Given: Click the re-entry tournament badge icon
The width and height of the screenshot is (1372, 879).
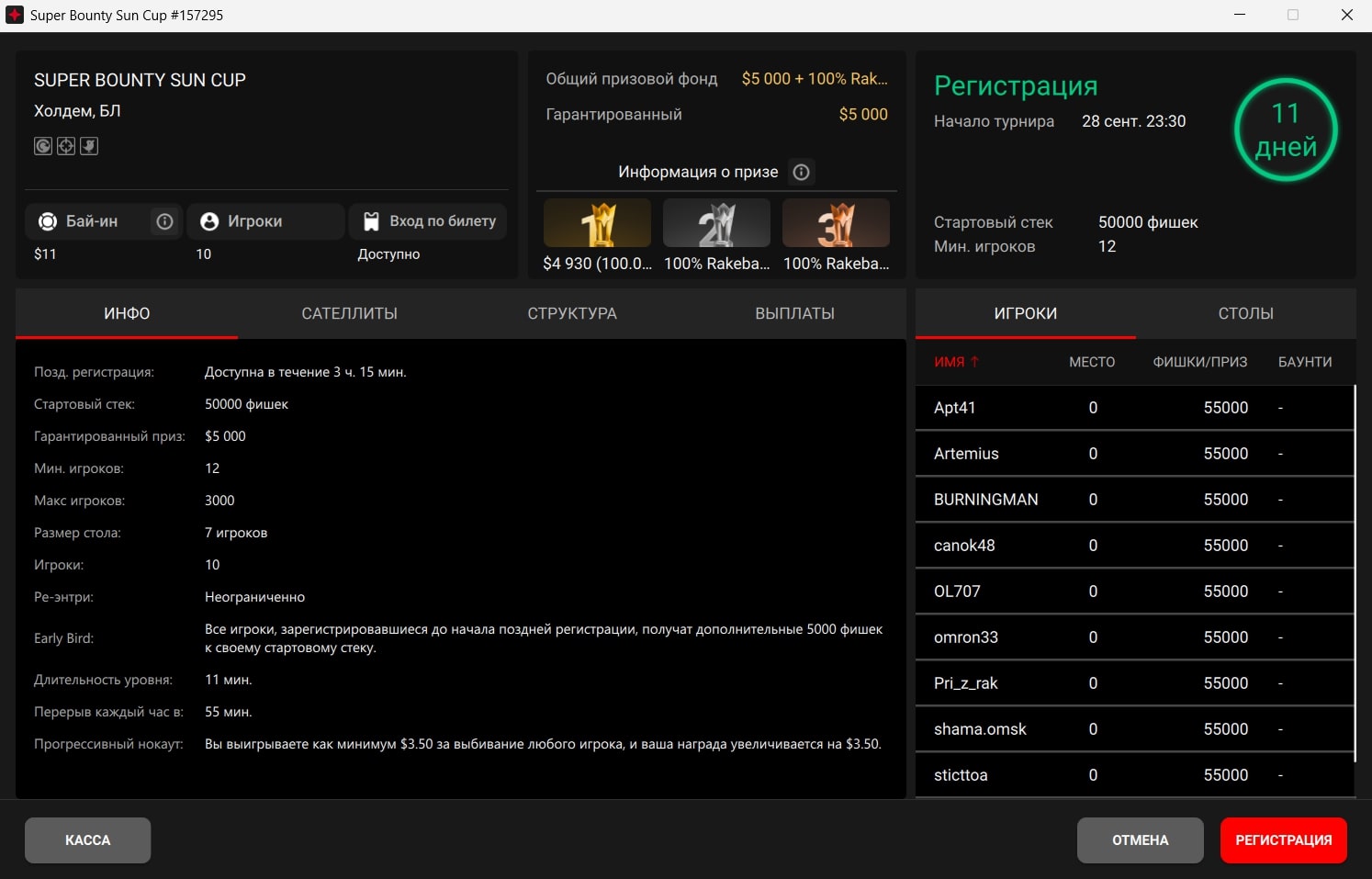Looking at the screenshot, I should [43, 146].
